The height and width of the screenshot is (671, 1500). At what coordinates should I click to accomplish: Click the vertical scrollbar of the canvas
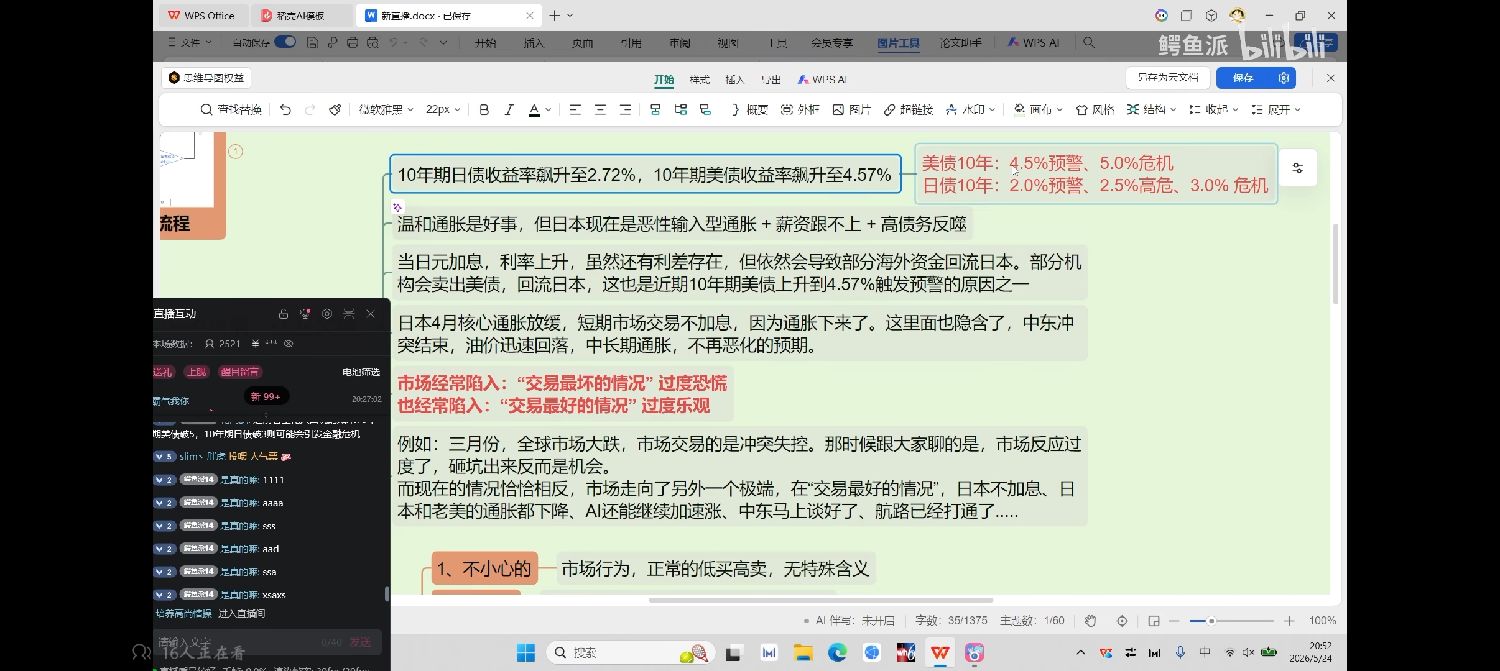pyautogui.click(x=1335, y=264)
